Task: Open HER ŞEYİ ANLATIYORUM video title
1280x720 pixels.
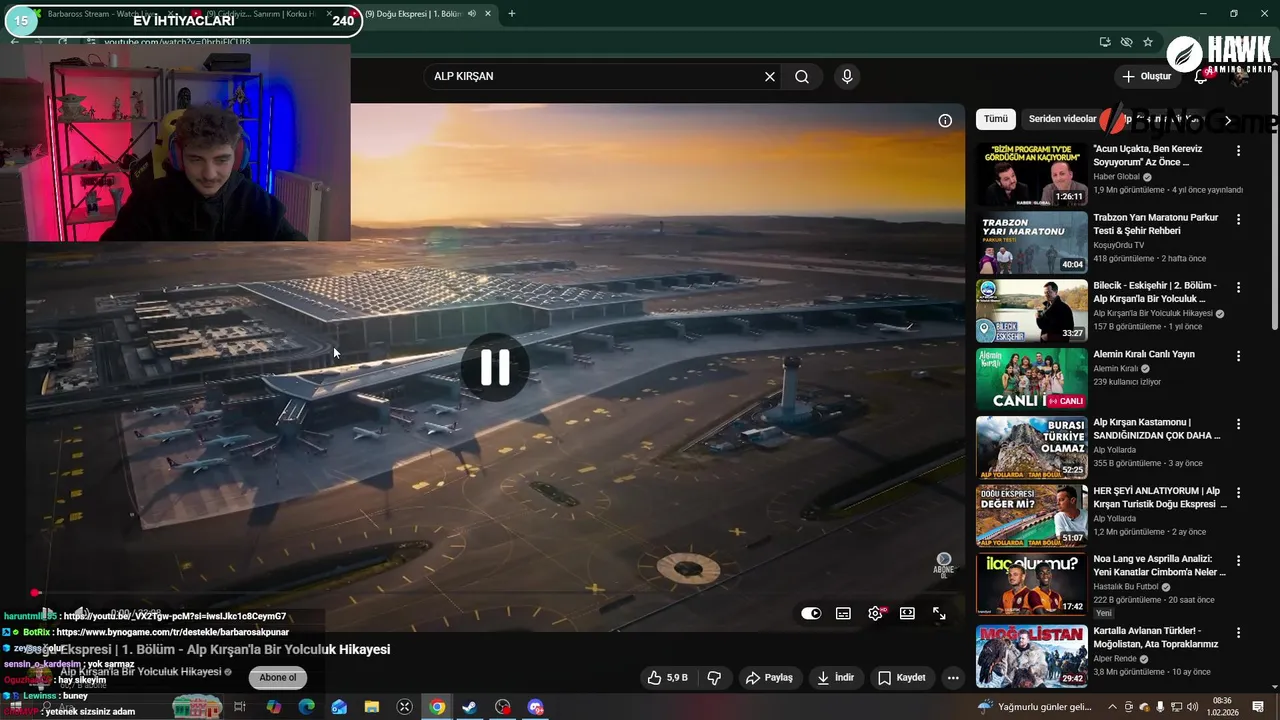Action: click(x=1159, y=498)
